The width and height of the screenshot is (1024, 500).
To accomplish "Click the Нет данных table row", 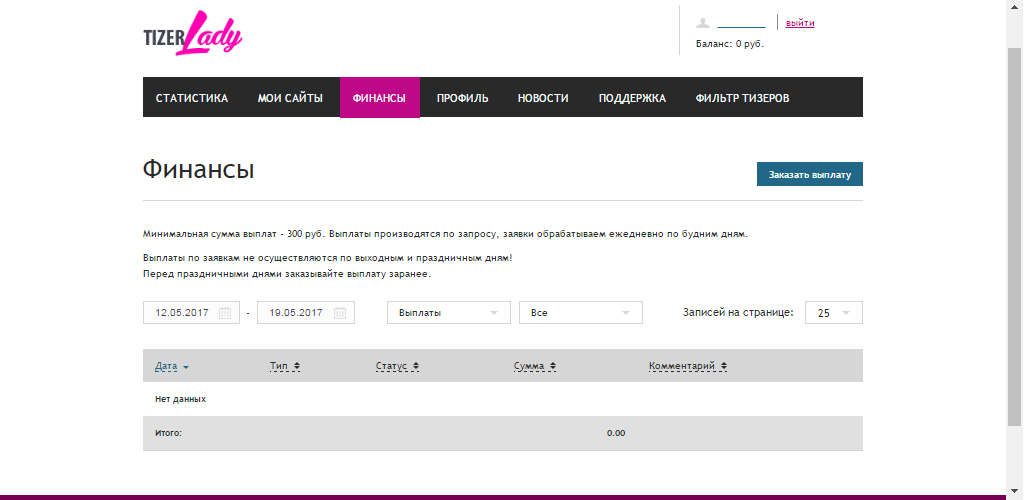I will (x=503, y=399).
